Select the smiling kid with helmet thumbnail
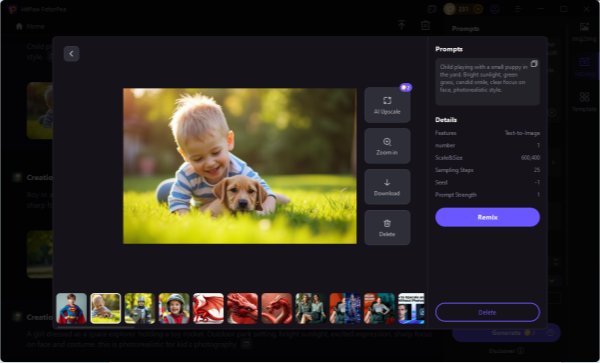 click(174, 309)
